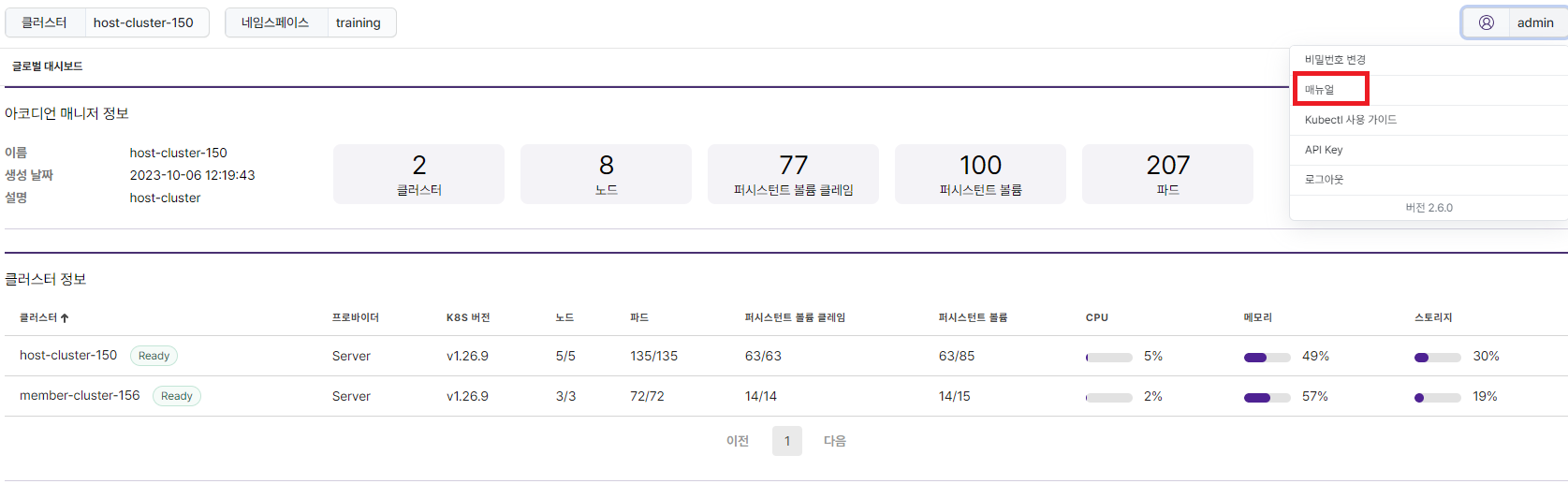Sort by the 클러스터 column arrow
The width and height of the screenshot is (1568, 484).
point(65,318)
